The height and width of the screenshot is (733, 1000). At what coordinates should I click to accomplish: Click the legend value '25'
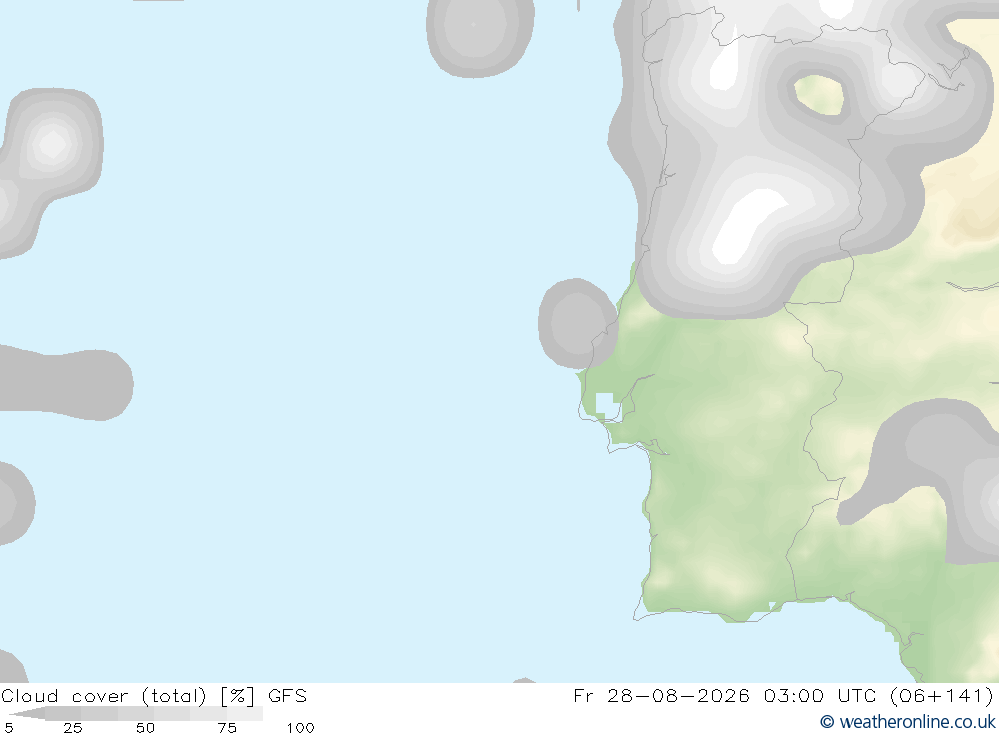click(73, 727)
